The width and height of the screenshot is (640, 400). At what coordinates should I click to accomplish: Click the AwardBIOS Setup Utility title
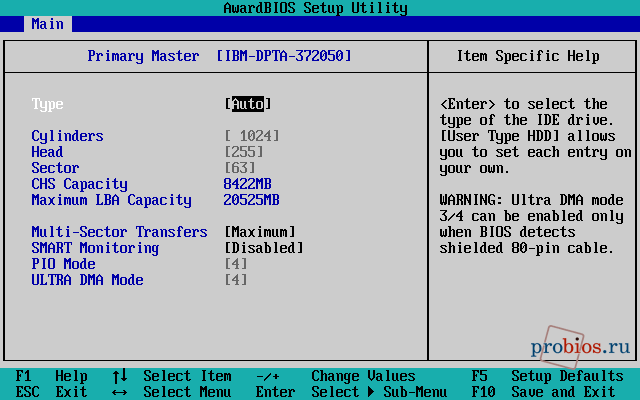[316, 8]
